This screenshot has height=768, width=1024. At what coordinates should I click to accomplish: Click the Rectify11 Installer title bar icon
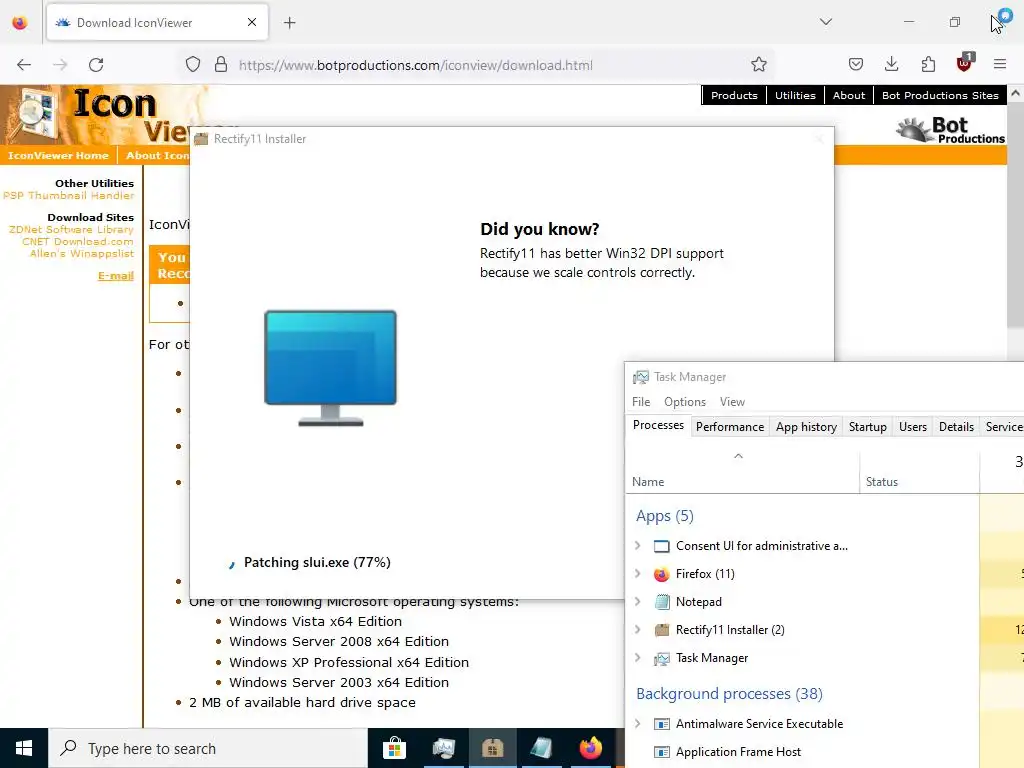[201, 139]
